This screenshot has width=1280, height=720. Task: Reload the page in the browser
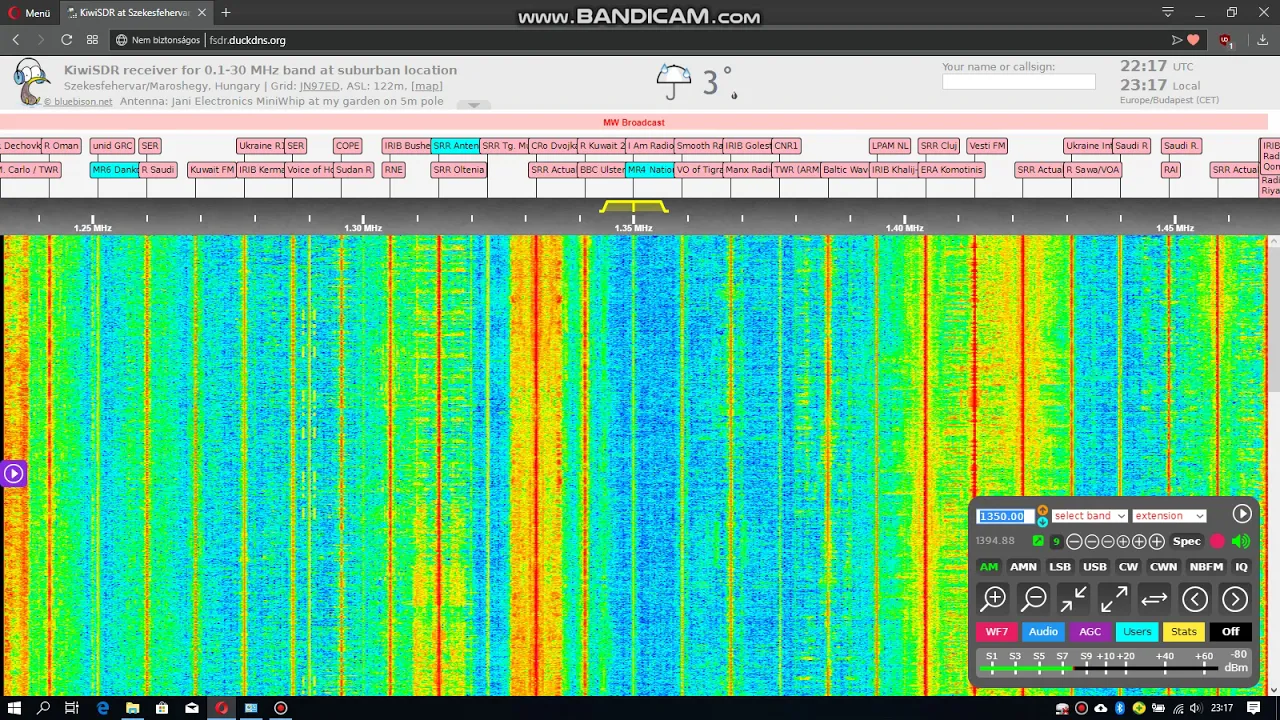pos(66,40)
